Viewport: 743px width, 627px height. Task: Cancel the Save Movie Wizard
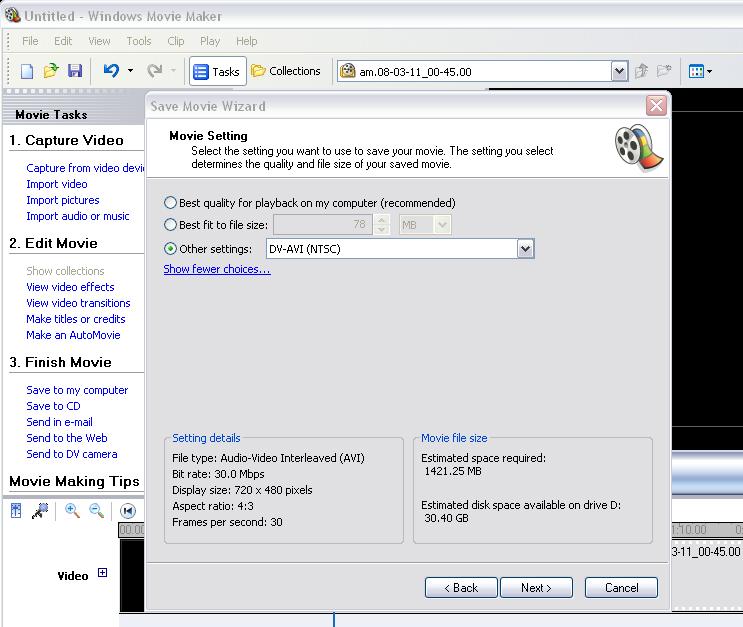point(621,588)
